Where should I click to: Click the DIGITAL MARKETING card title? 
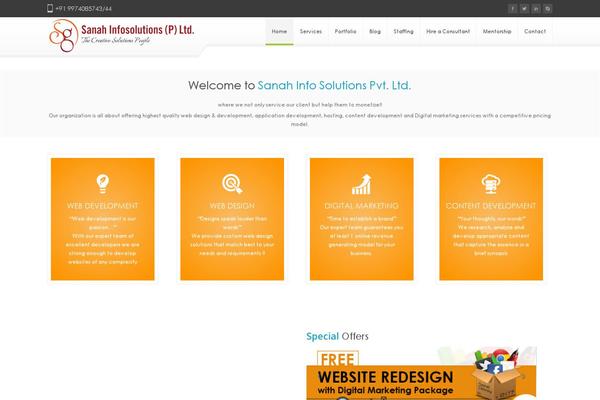pos(362,206)
